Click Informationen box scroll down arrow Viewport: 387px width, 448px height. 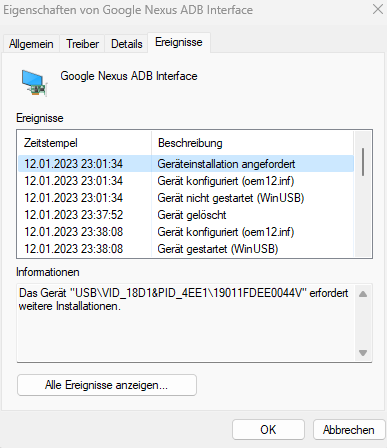pos(363,353)
